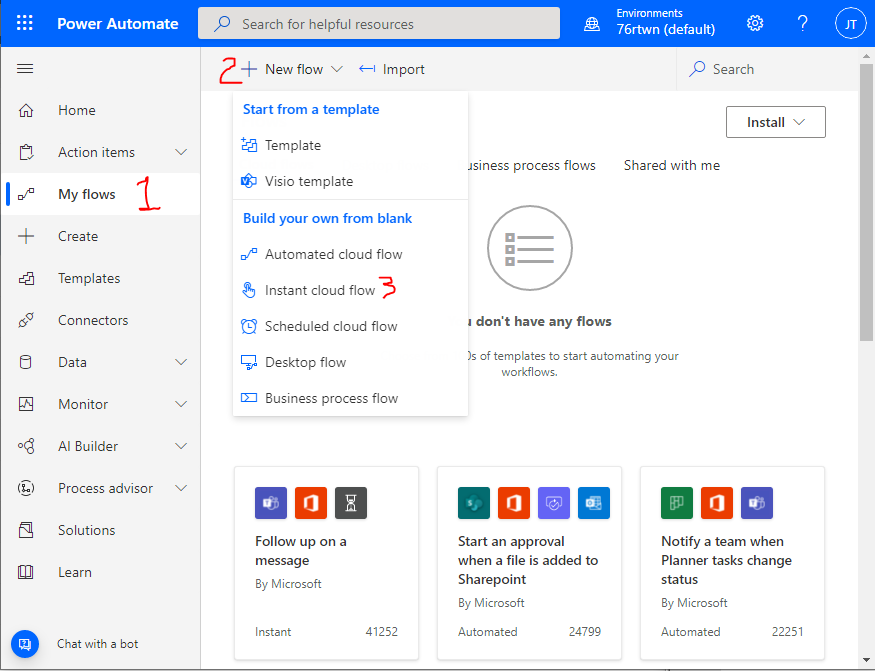Screen dimensions: 875x671
Task: Switch to the Shared with me tab
Action: (671, 165)
